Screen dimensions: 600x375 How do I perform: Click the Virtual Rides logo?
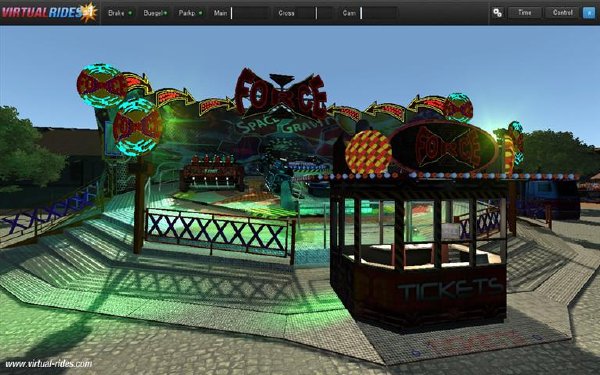click(x=49, y=12)
